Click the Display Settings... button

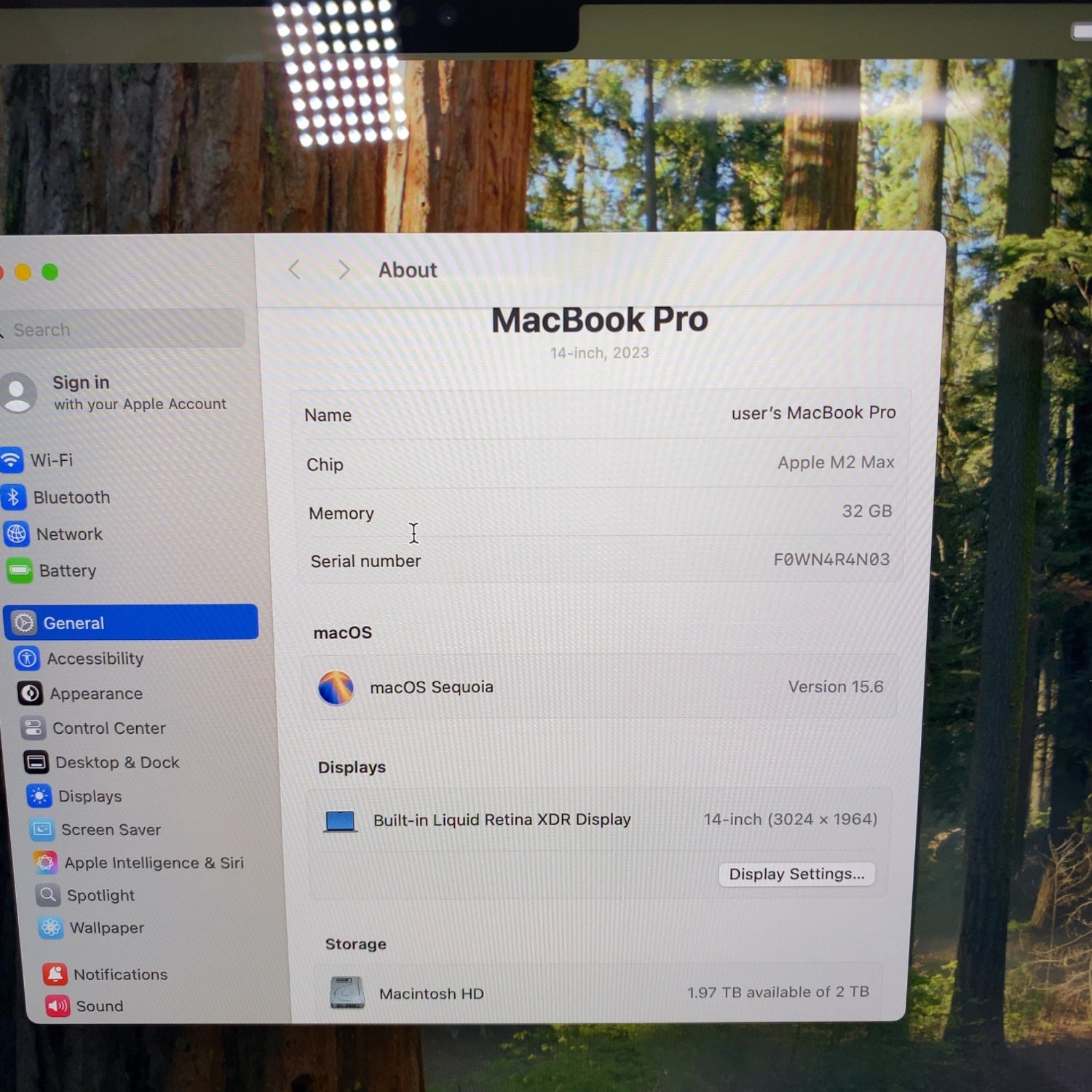pyautogui.click(x=796, y=874)
